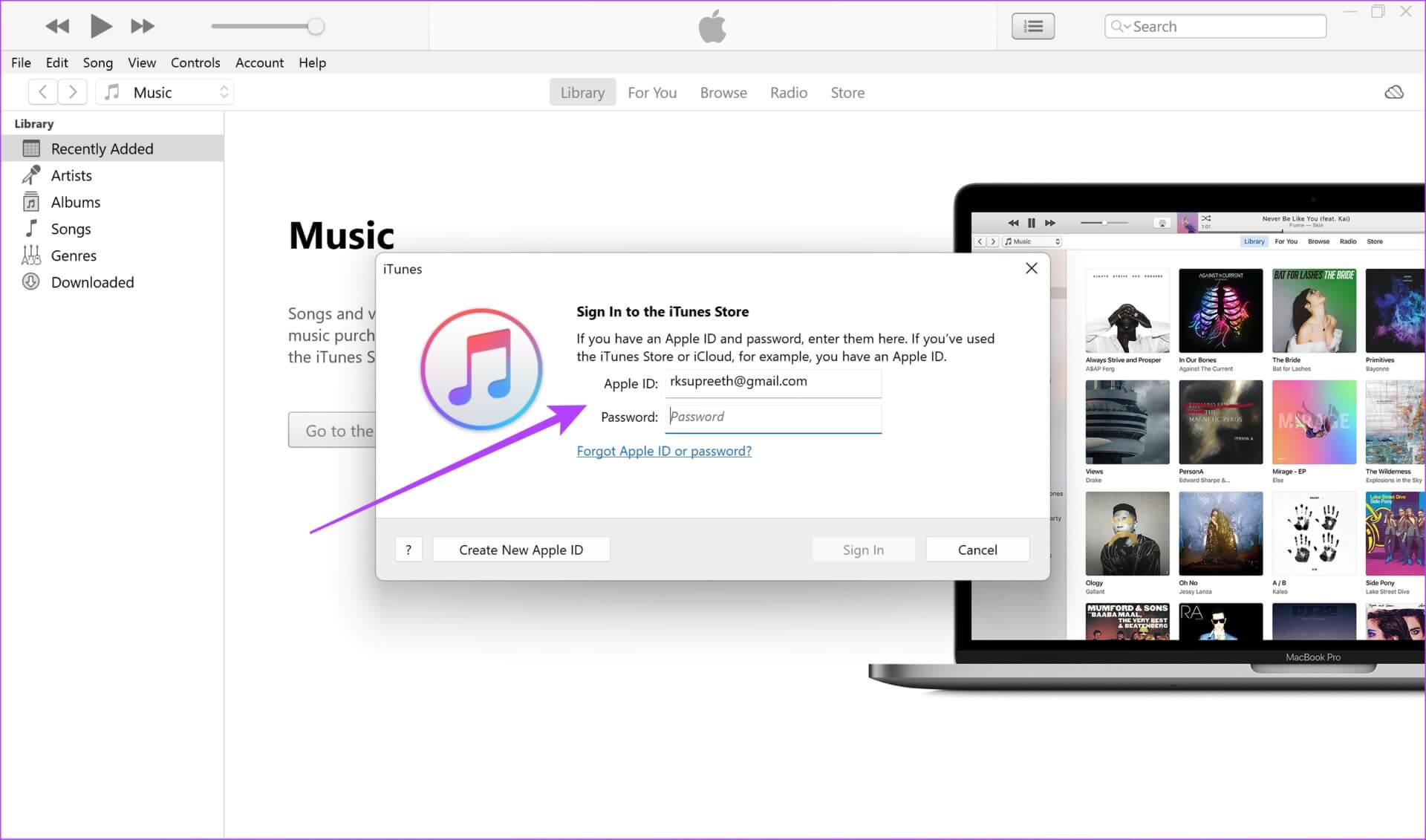Click the Password input field
1426x840 pixels.
773,416
